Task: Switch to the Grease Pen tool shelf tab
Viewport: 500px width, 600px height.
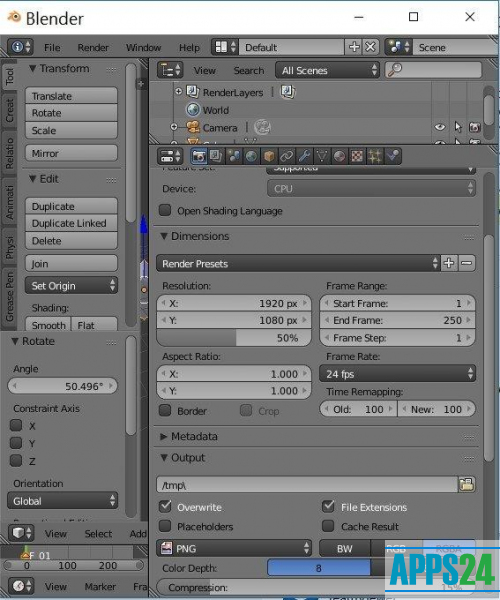Action: (9, 297)
